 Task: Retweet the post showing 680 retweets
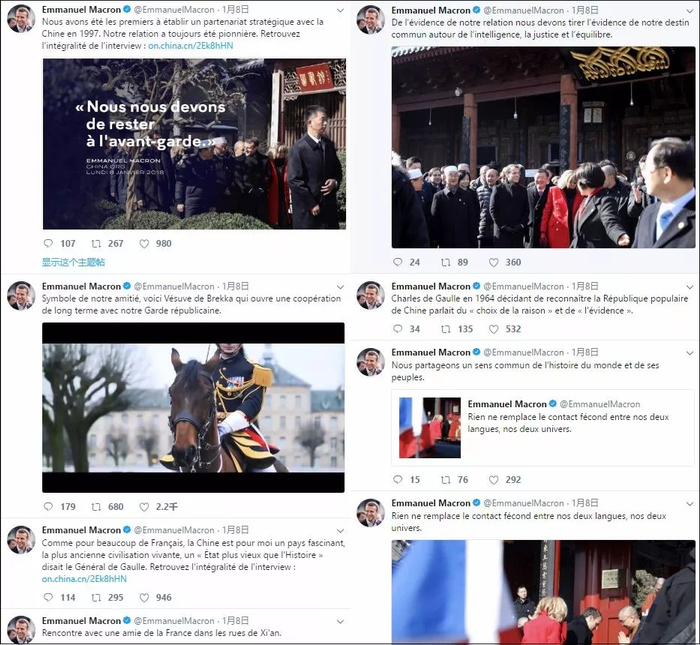tap(96, 507)
